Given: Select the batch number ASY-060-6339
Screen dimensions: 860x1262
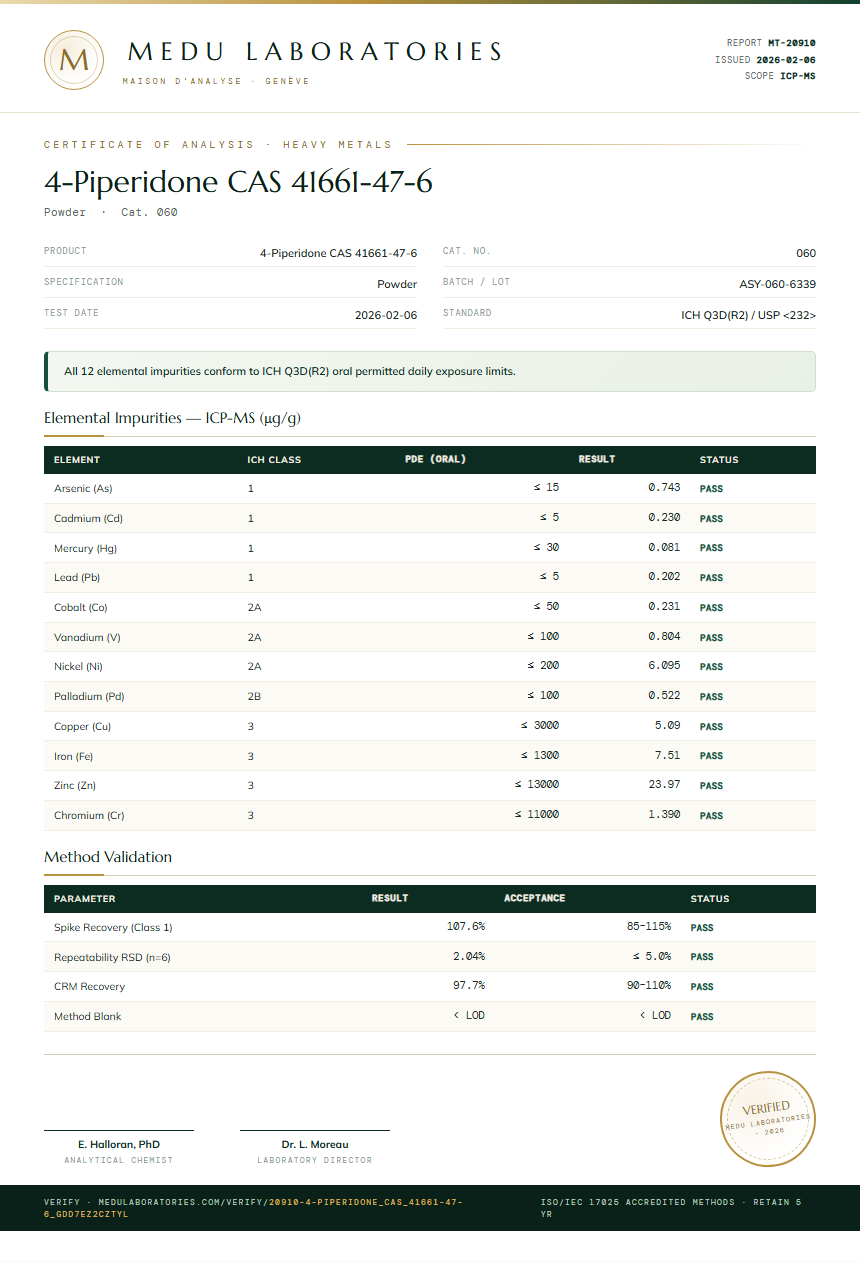Looking at the screenshot, I should 777,284.
